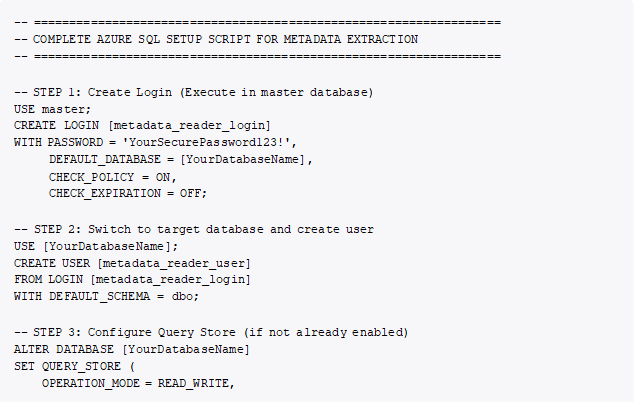This screenshot has height=403, width=635.
Task: Click the STEP 1 comment line
Action: pyautogui.click(x=194, y=92)
